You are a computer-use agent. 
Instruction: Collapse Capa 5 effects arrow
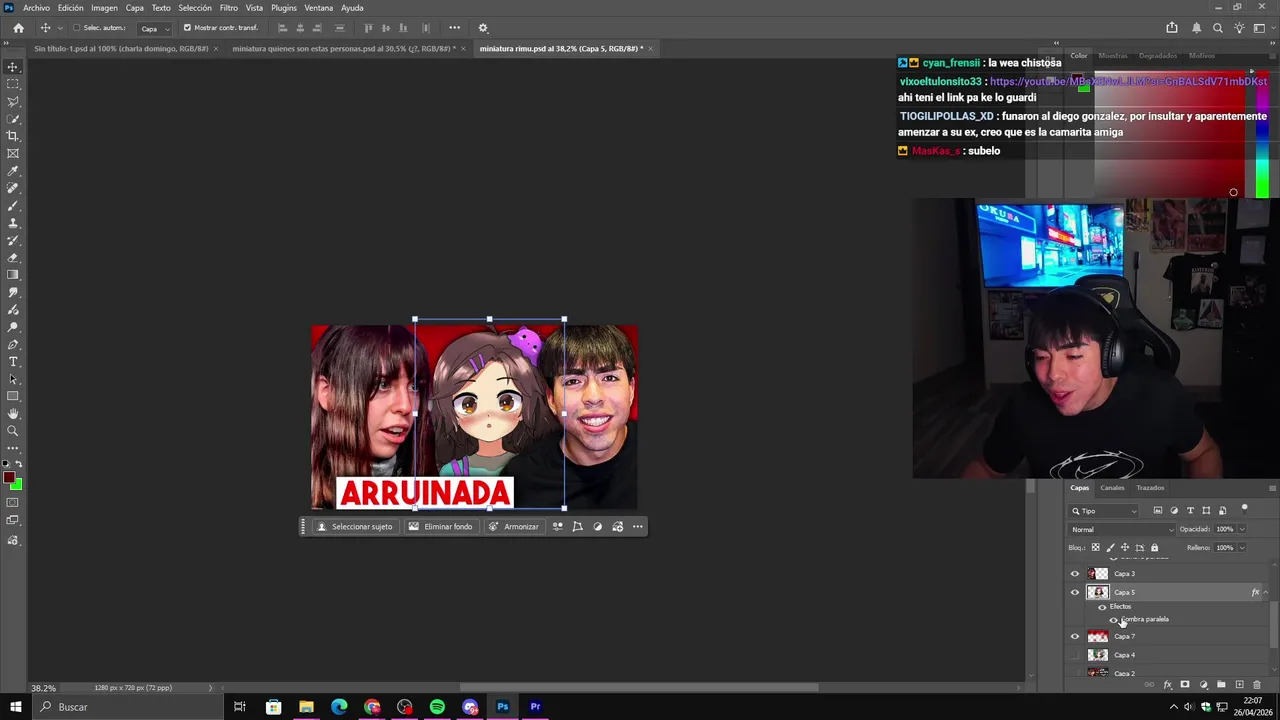[x=1265, y=592]
